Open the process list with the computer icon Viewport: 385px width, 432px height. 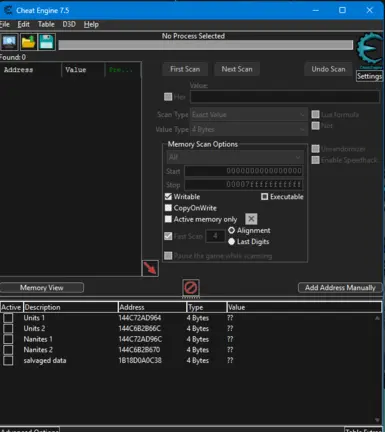pos(9,42)
